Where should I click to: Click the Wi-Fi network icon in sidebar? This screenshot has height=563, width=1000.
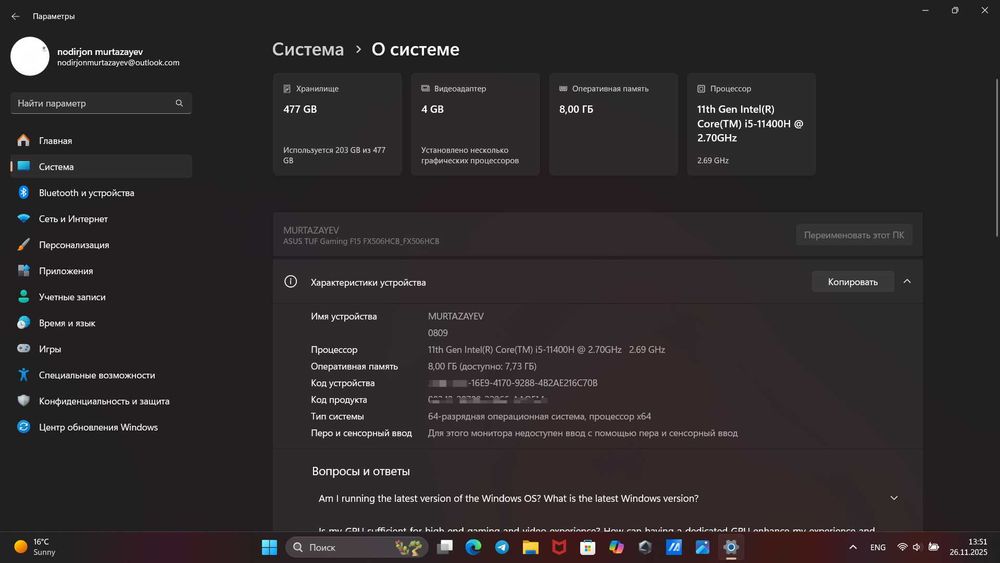pos(24,219)
